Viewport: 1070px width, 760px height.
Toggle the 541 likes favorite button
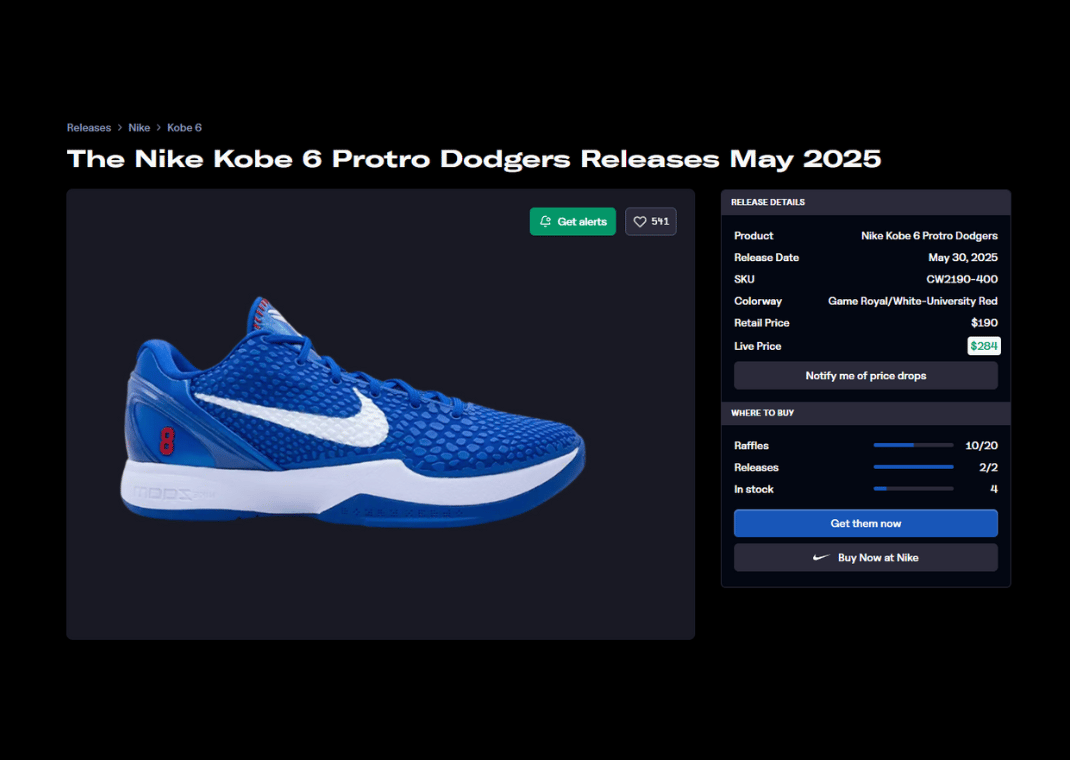(x=650, y=222)
